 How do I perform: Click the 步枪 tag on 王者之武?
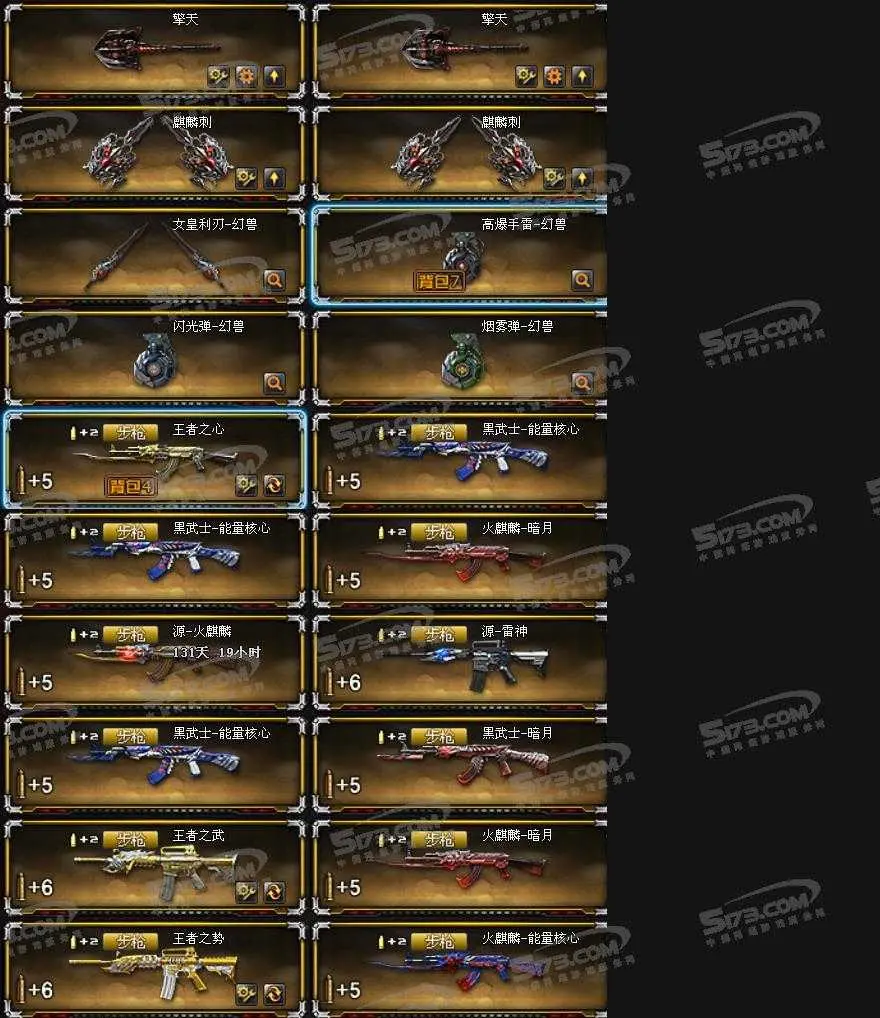(131, 840)
